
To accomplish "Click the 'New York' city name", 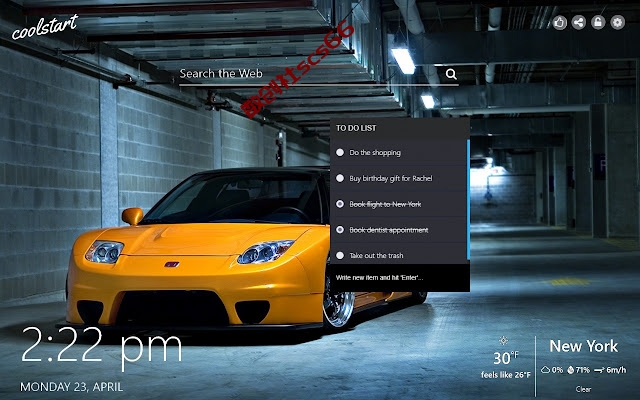I will [x=583, y=346].
